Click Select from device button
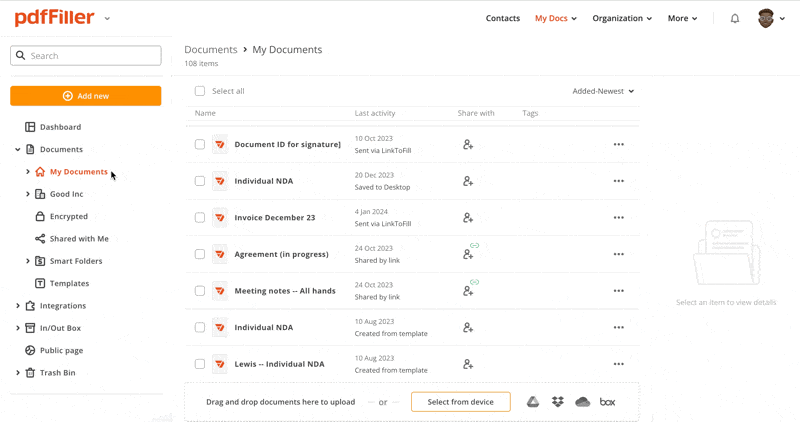Screen dimensions: 800x422 [x=460, y=402]
